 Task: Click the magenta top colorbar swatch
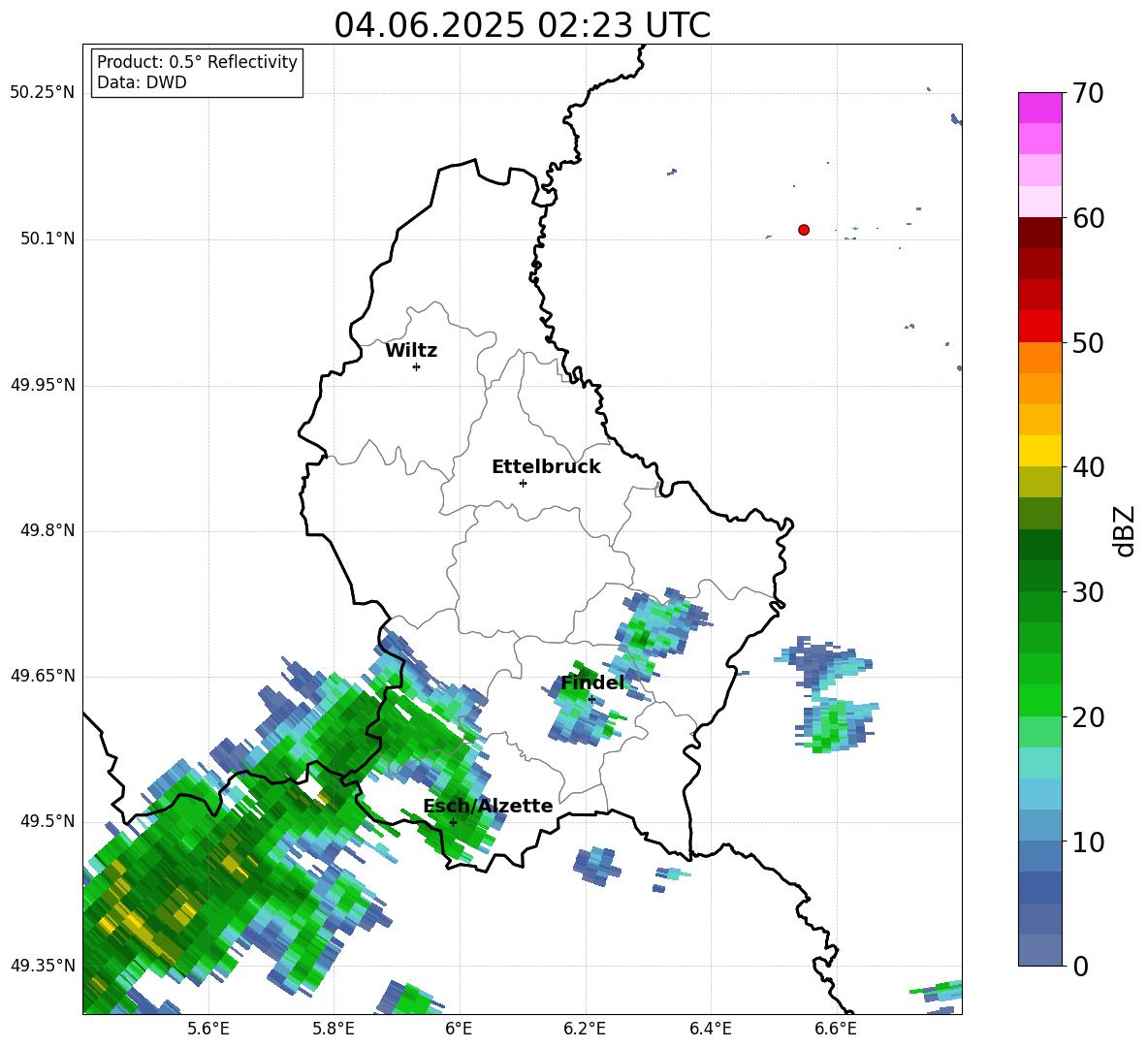1039,108
